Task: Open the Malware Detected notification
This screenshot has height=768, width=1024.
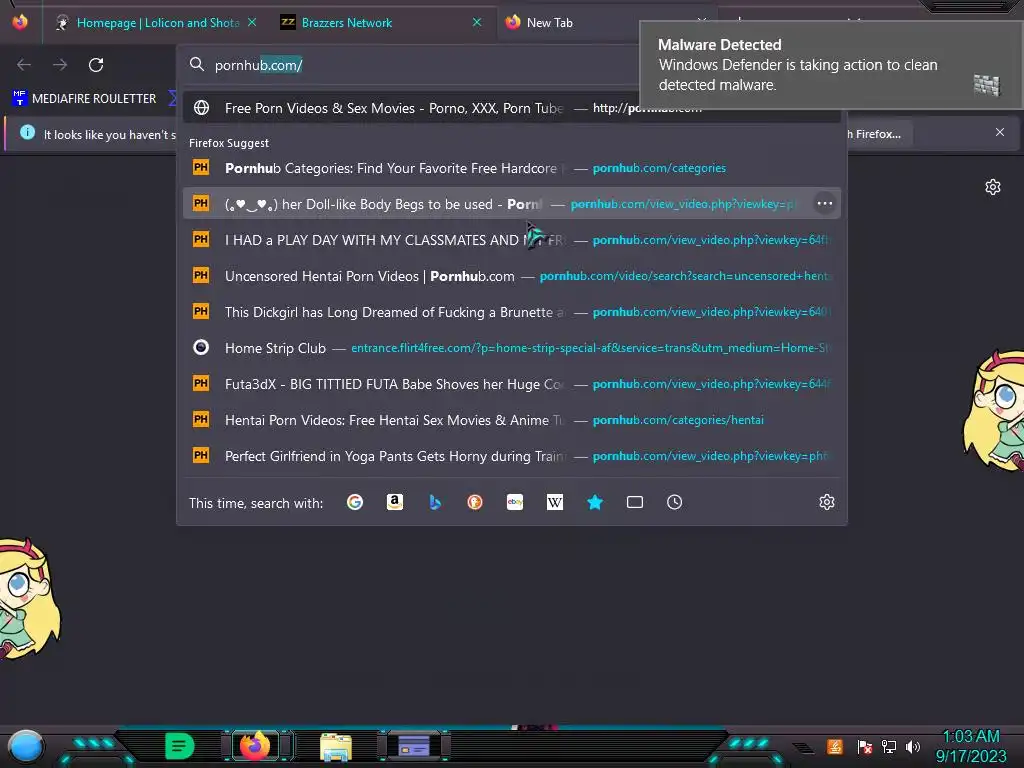Action: pos(831,65)
